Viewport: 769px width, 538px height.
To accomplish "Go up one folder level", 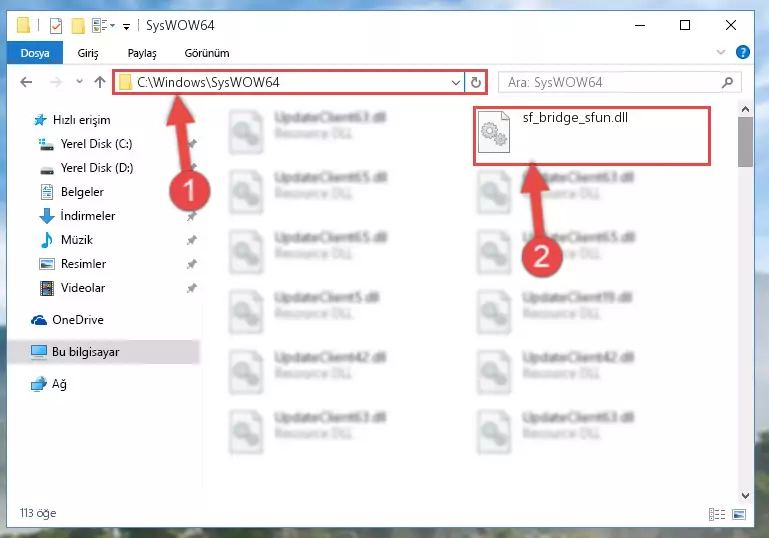I will 100,82.
